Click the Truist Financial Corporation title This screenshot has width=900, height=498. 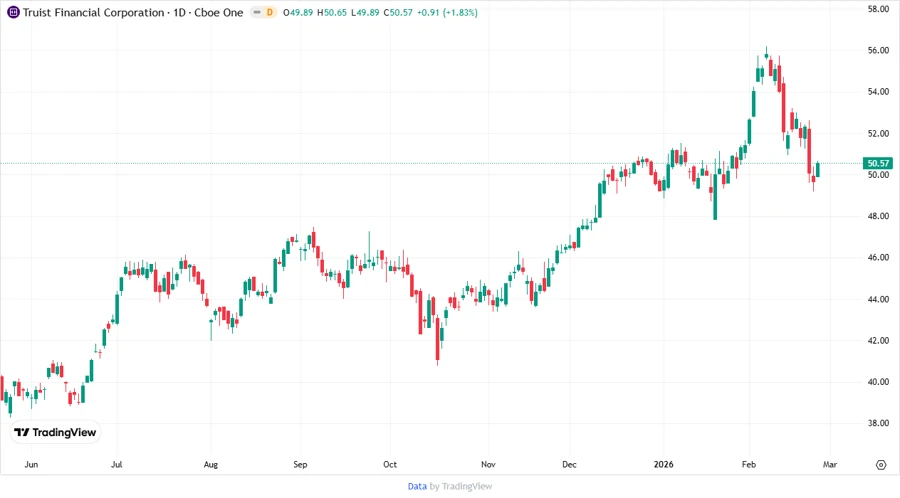94,12
